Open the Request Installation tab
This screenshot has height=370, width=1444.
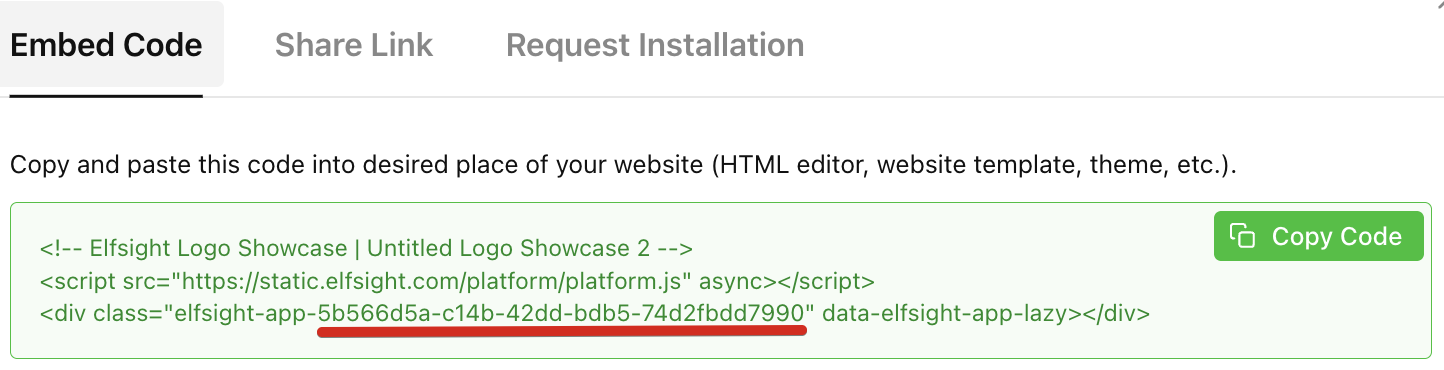655,45
